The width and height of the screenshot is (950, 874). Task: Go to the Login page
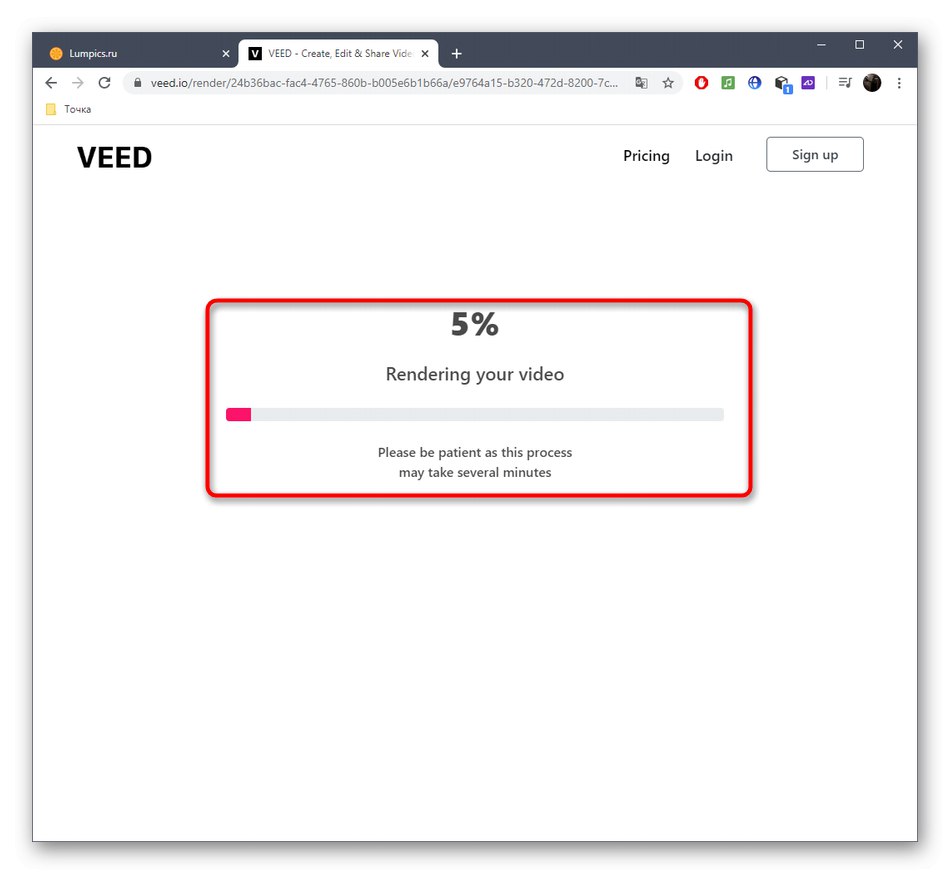(714, 156)
